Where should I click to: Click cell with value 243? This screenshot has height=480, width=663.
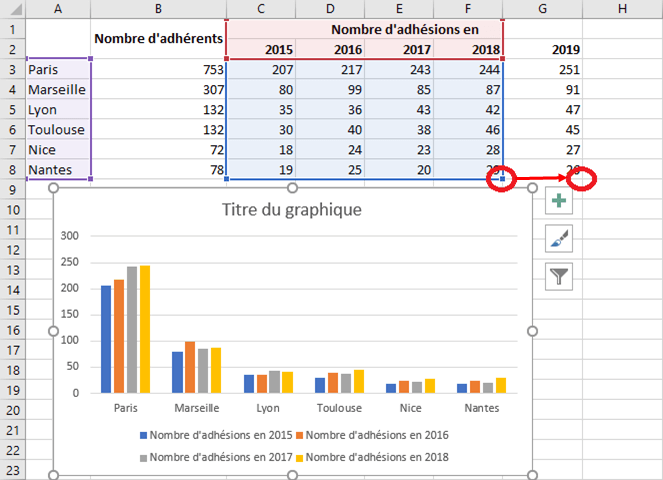[x=399, y=69]
